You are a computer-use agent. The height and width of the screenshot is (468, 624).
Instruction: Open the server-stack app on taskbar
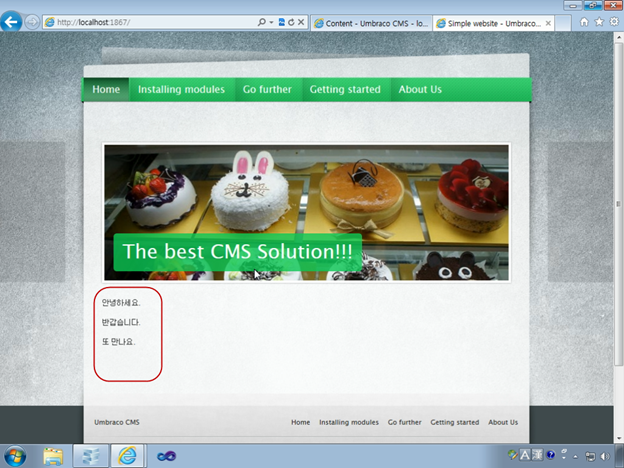[x=91, y=456]
